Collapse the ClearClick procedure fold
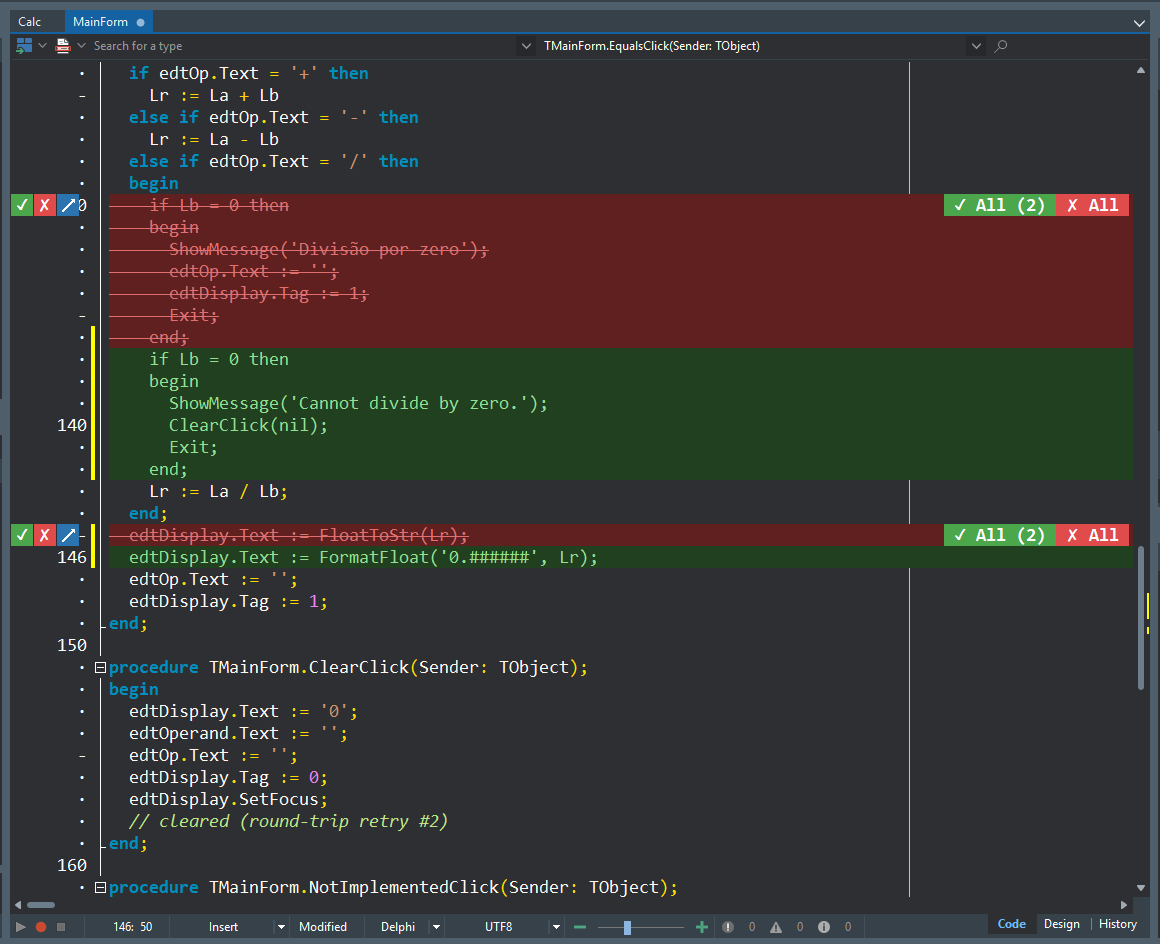 point(101,667)
